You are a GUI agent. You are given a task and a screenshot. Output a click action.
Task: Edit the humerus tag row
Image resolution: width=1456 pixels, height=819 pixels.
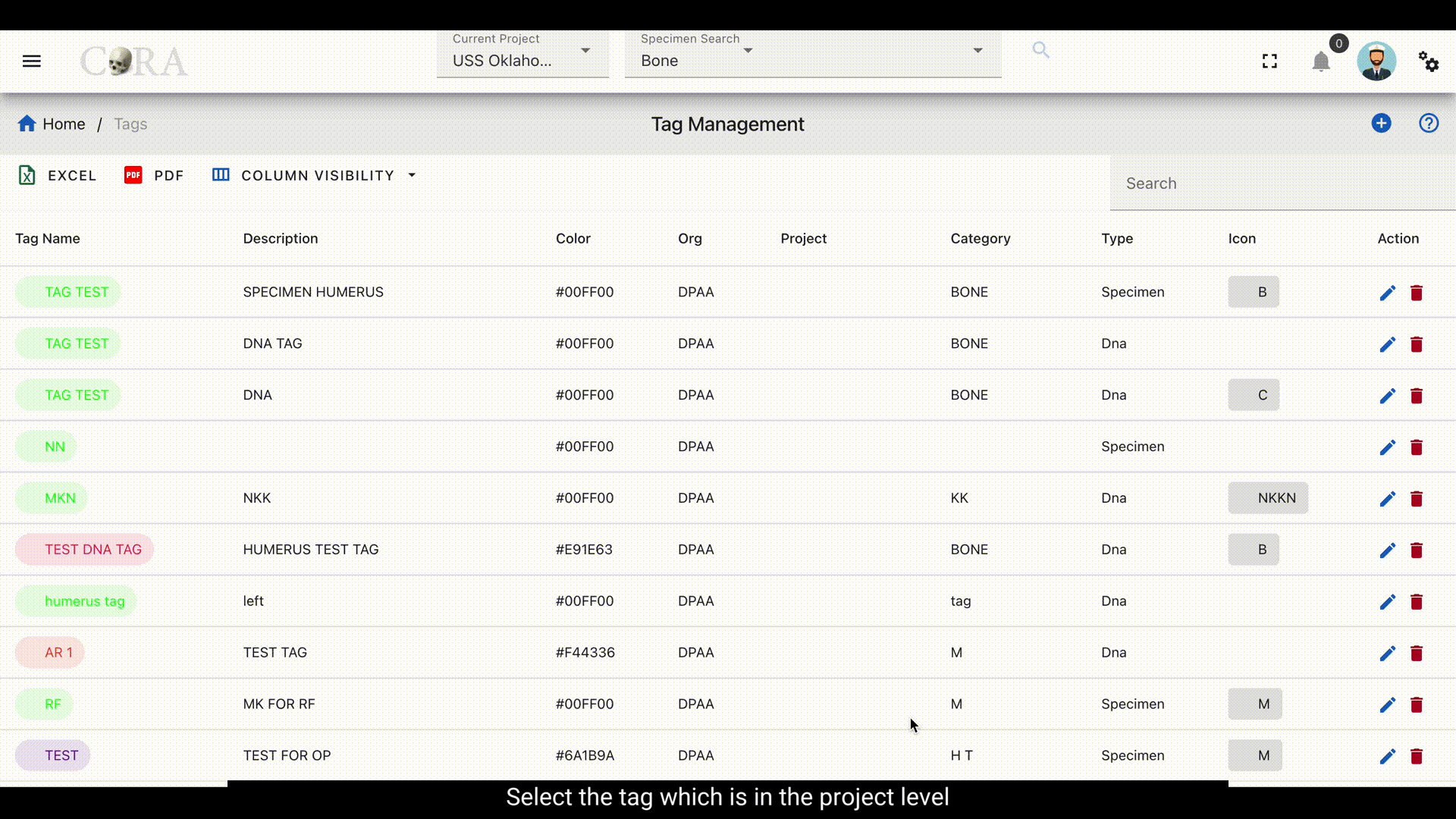(x=1387, y=602)
